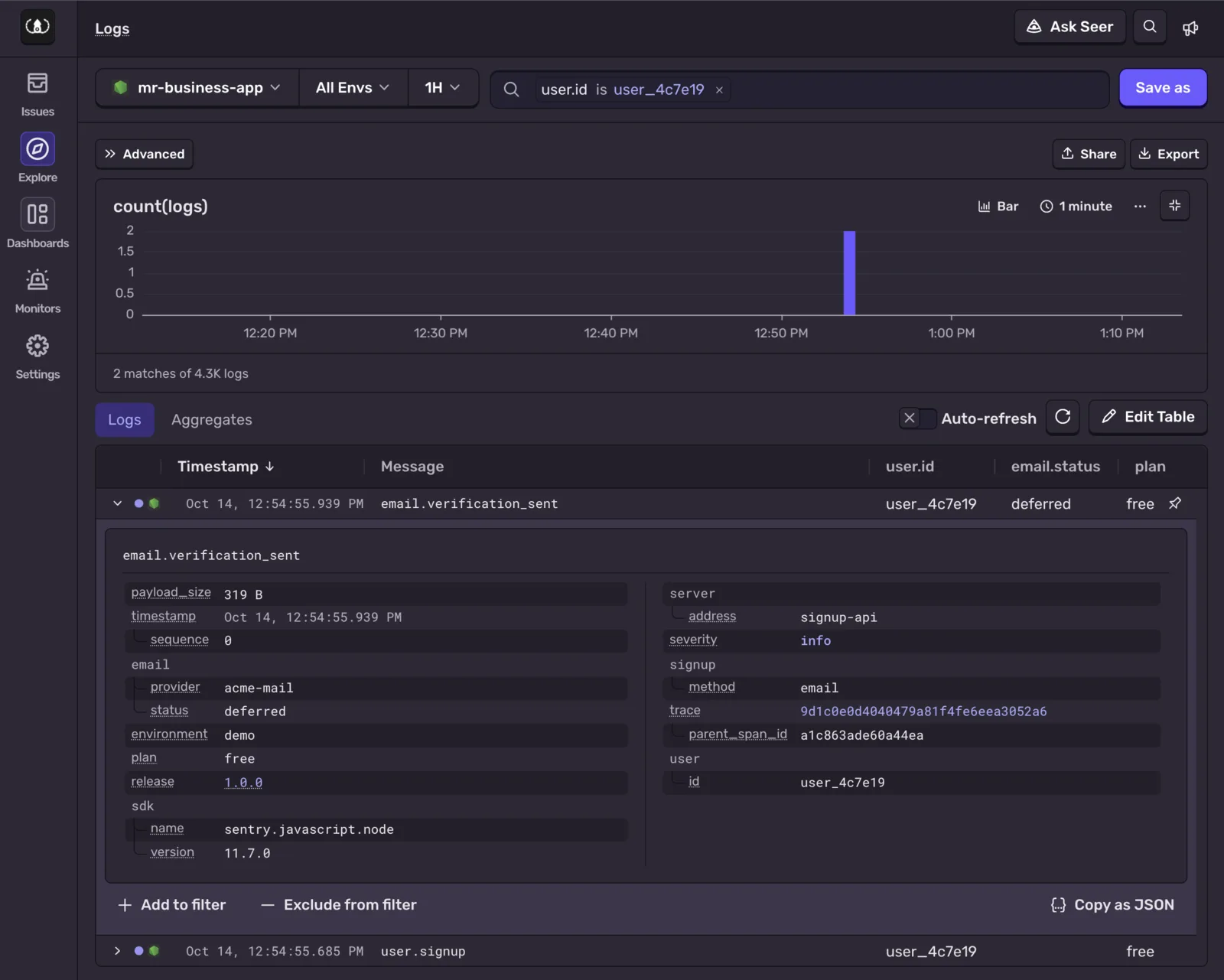The width and height of the screenshot is (1224, 980).
Task: Click Exclude from filter
Action: click(x=339, y=905)
